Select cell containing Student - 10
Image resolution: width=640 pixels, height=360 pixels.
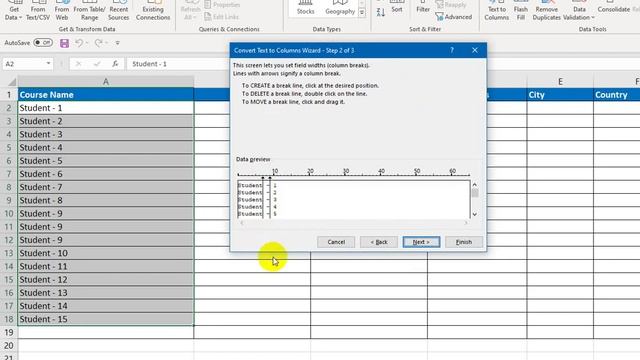tap(106, 253)
